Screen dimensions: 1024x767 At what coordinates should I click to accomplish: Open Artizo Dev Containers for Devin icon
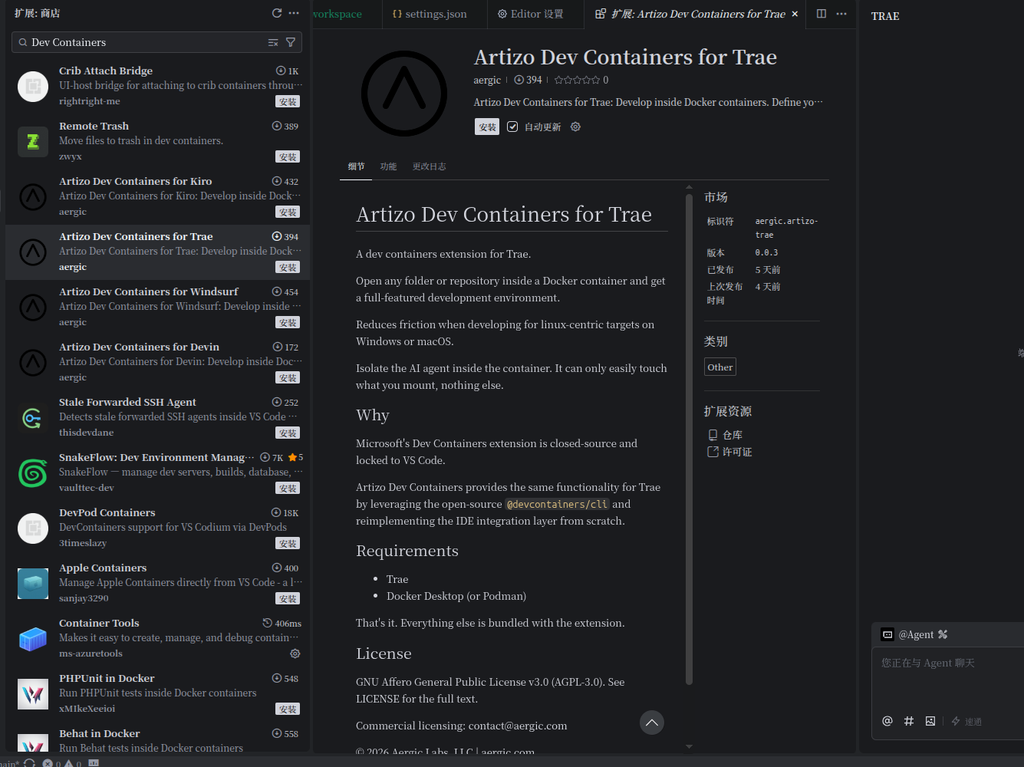click(x=33, y=363)
